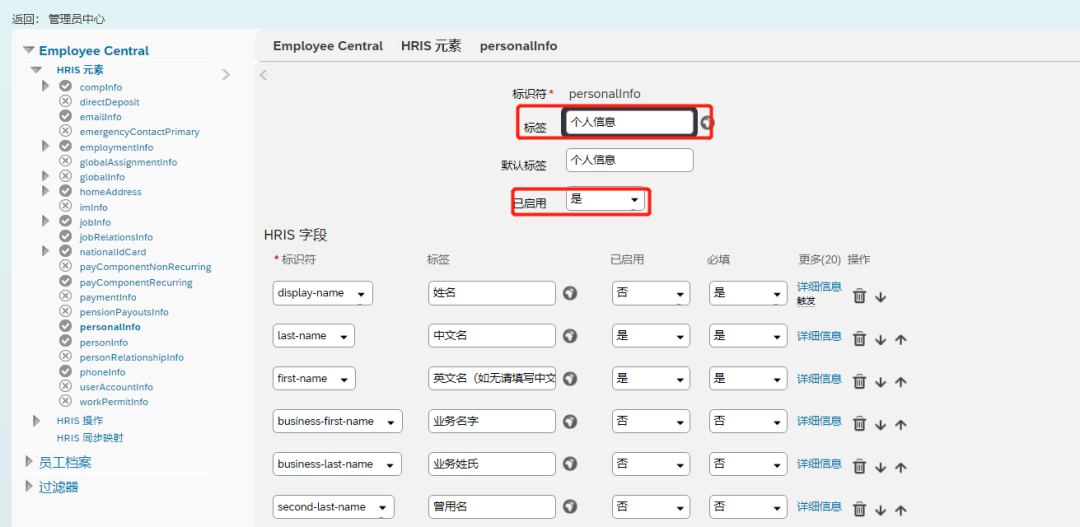Open display-name identifier dropdown
This screenshot has height=527, width=1080.
tap(323, 293)
